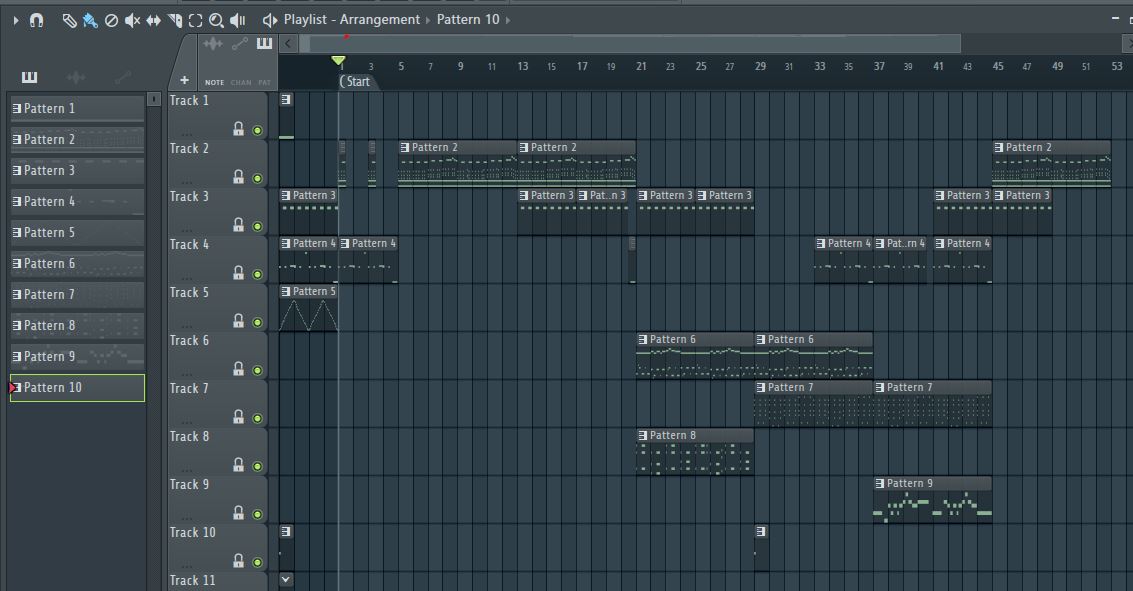The width and height of the screenshot is (1133, 591).
Task: Open the Pattern 10 selector in the title
Action: 468,20
